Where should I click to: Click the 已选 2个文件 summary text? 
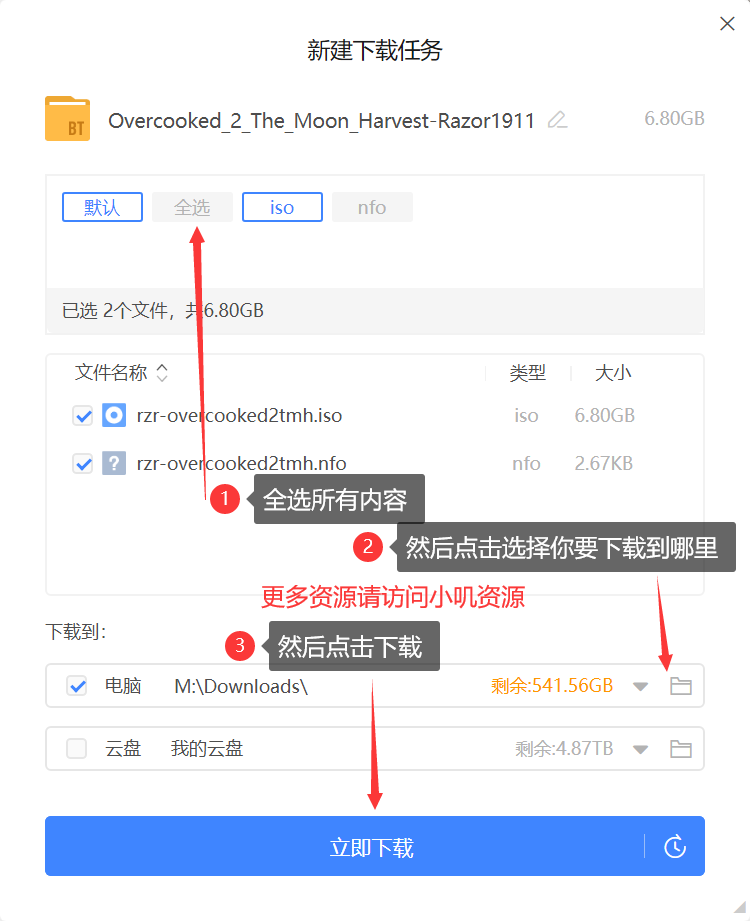click(x=163, y=310)
